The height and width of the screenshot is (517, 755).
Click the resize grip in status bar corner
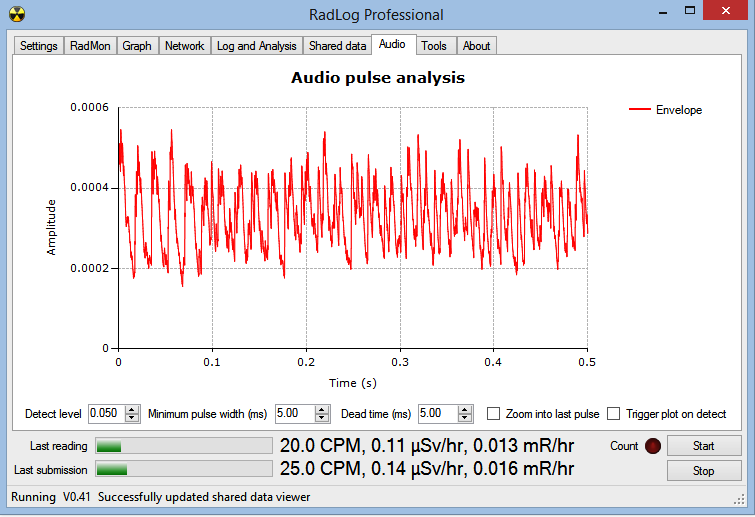point(739,499)
